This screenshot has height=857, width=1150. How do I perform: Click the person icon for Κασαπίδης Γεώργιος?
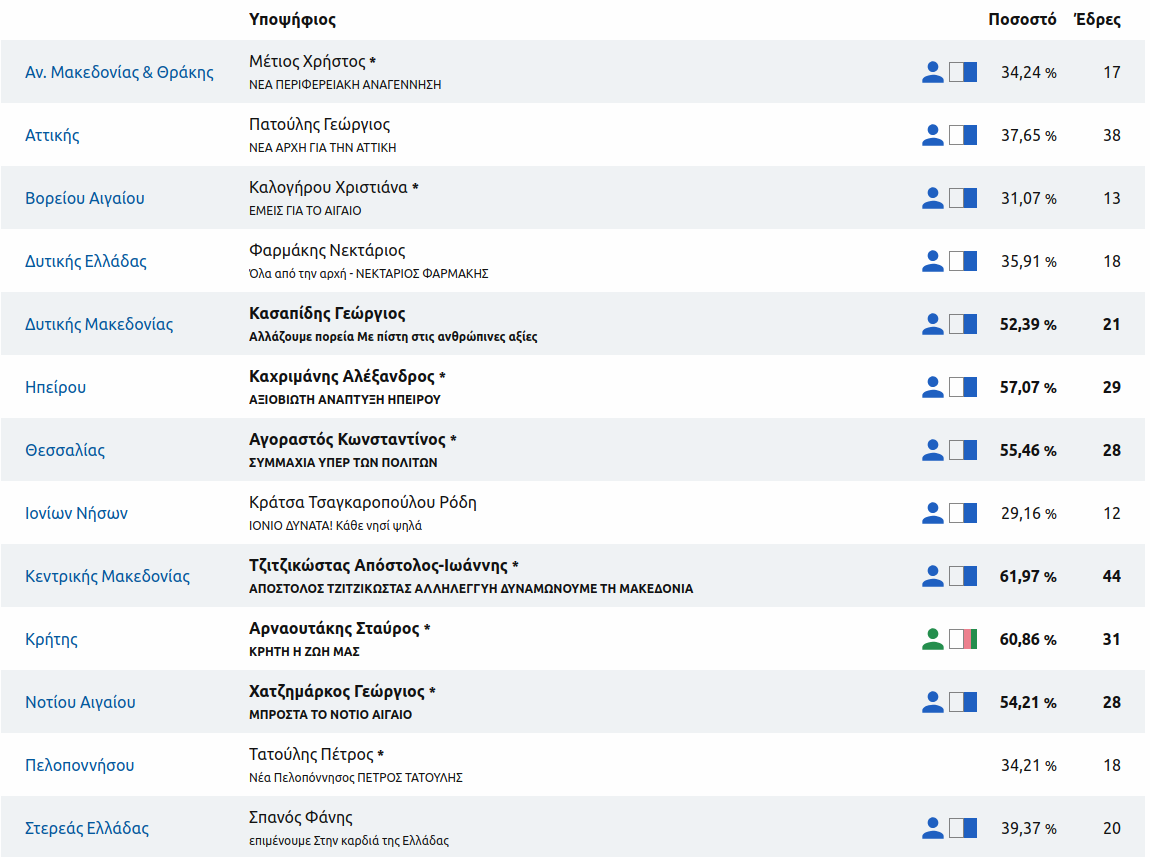[932, 324]
